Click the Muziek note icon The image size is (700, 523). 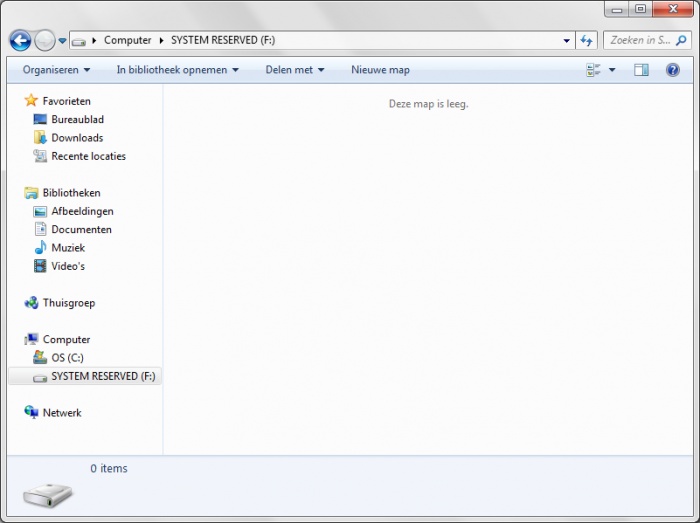[x=40, y=247]
